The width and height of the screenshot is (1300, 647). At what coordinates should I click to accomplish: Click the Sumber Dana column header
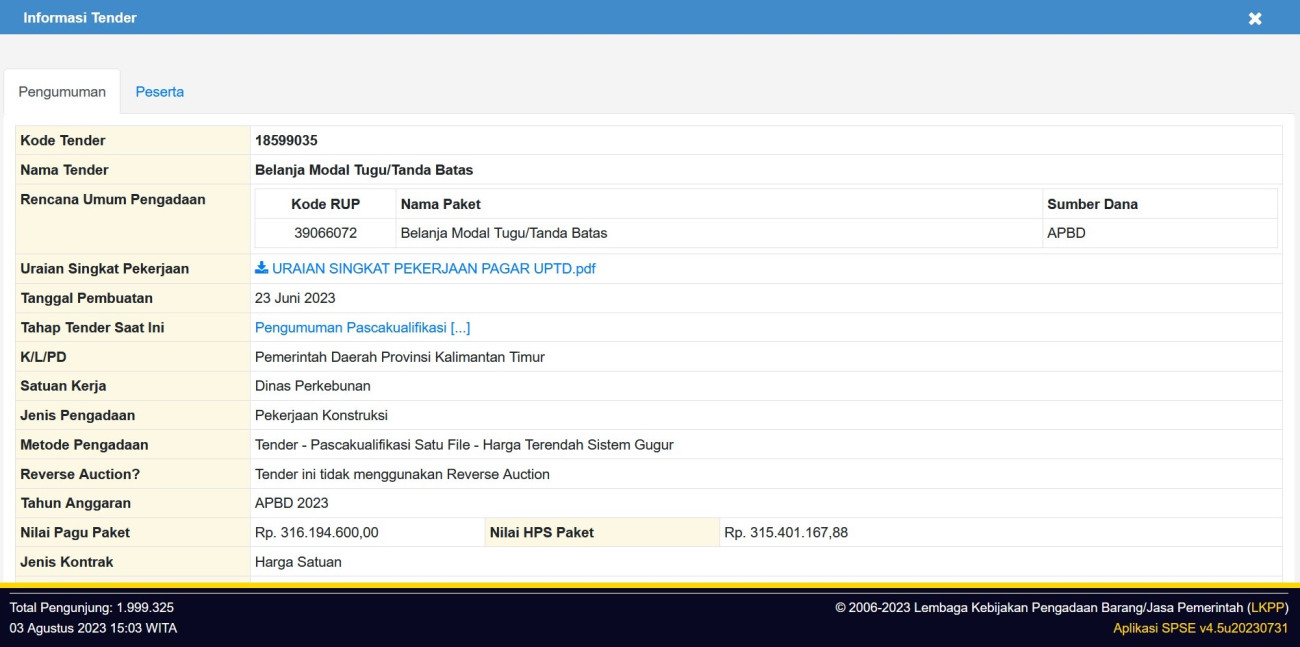pyautogui.click(x=1092, y=204)
